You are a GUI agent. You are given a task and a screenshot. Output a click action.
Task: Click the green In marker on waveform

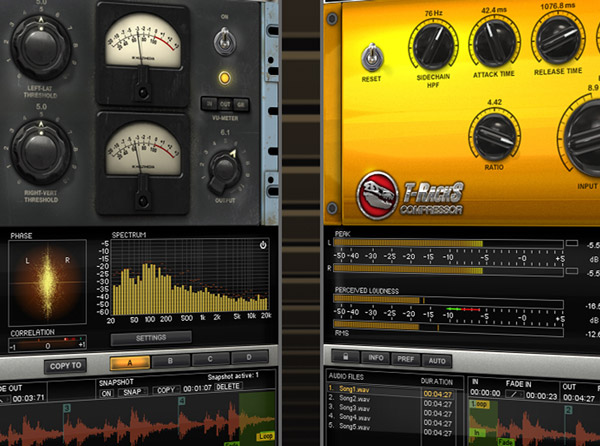click(477, 432)
